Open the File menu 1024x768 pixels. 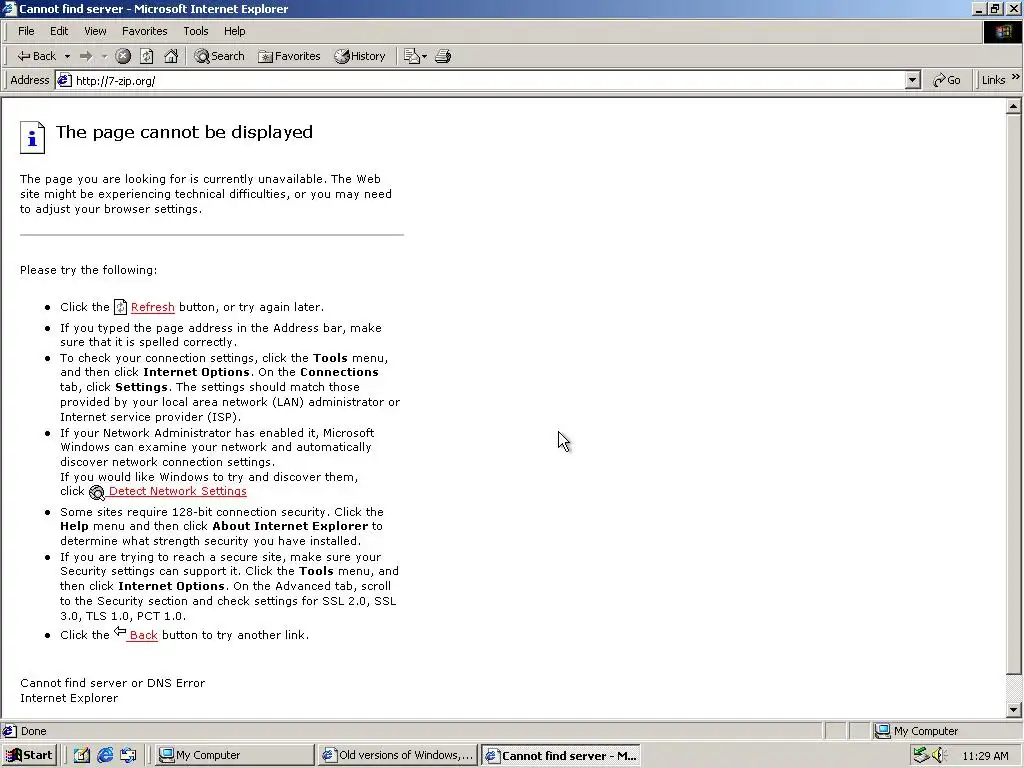26,31
